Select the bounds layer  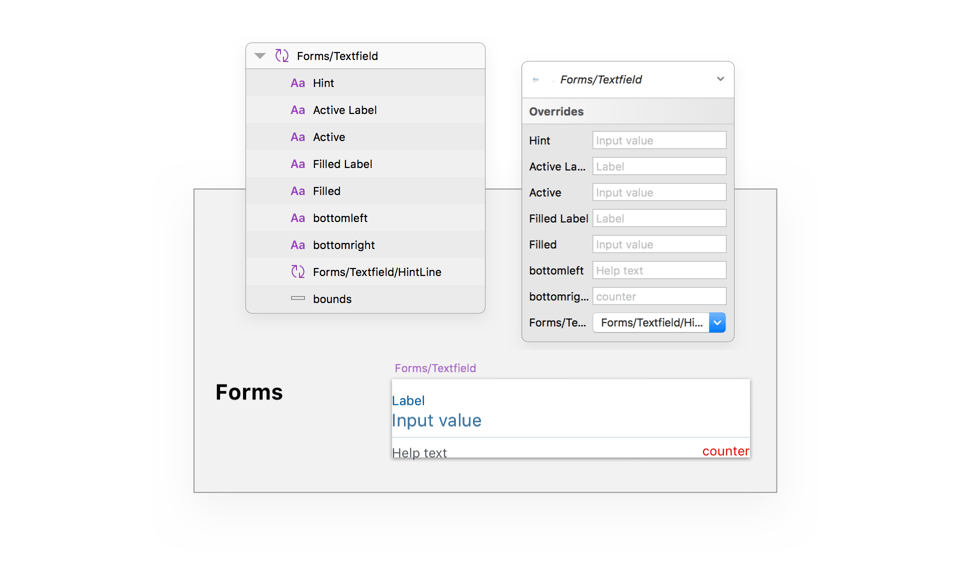(x=365, y=299)
